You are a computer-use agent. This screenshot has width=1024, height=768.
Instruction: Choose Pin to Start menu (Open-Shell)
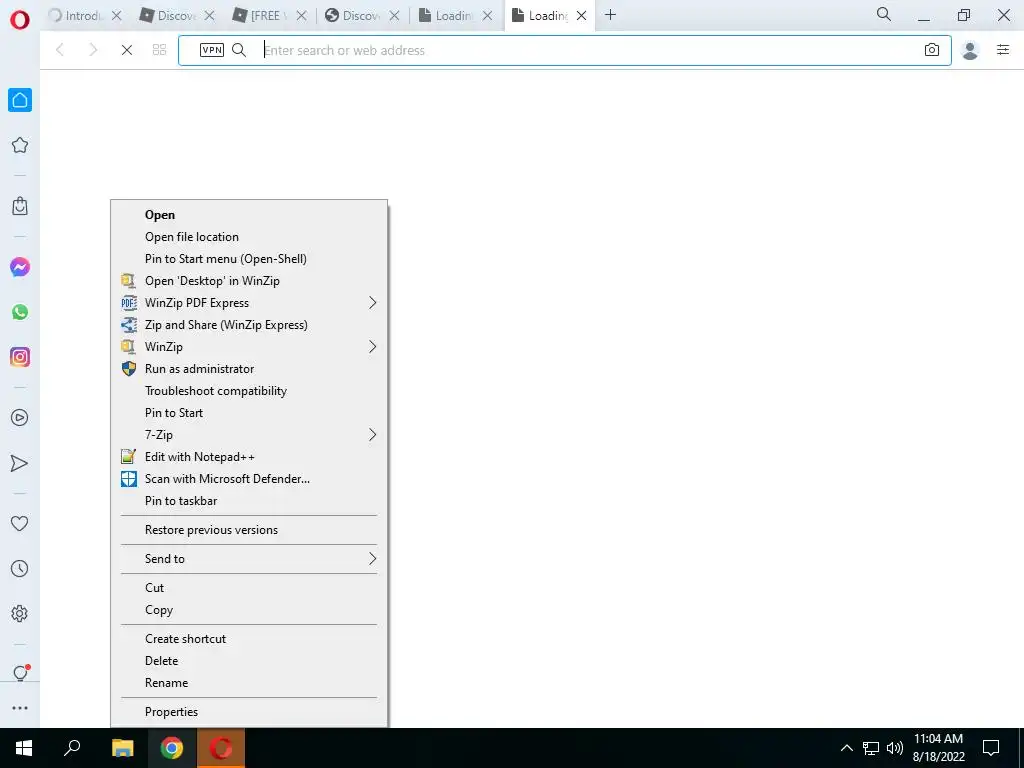tap(249, 259)
